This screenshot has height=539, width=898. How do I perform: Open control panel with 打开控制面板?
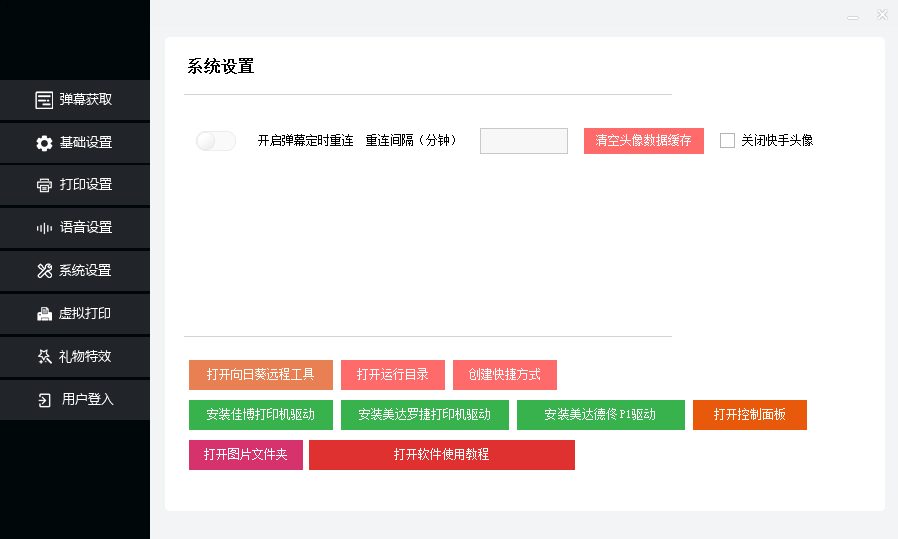[749, 415]
